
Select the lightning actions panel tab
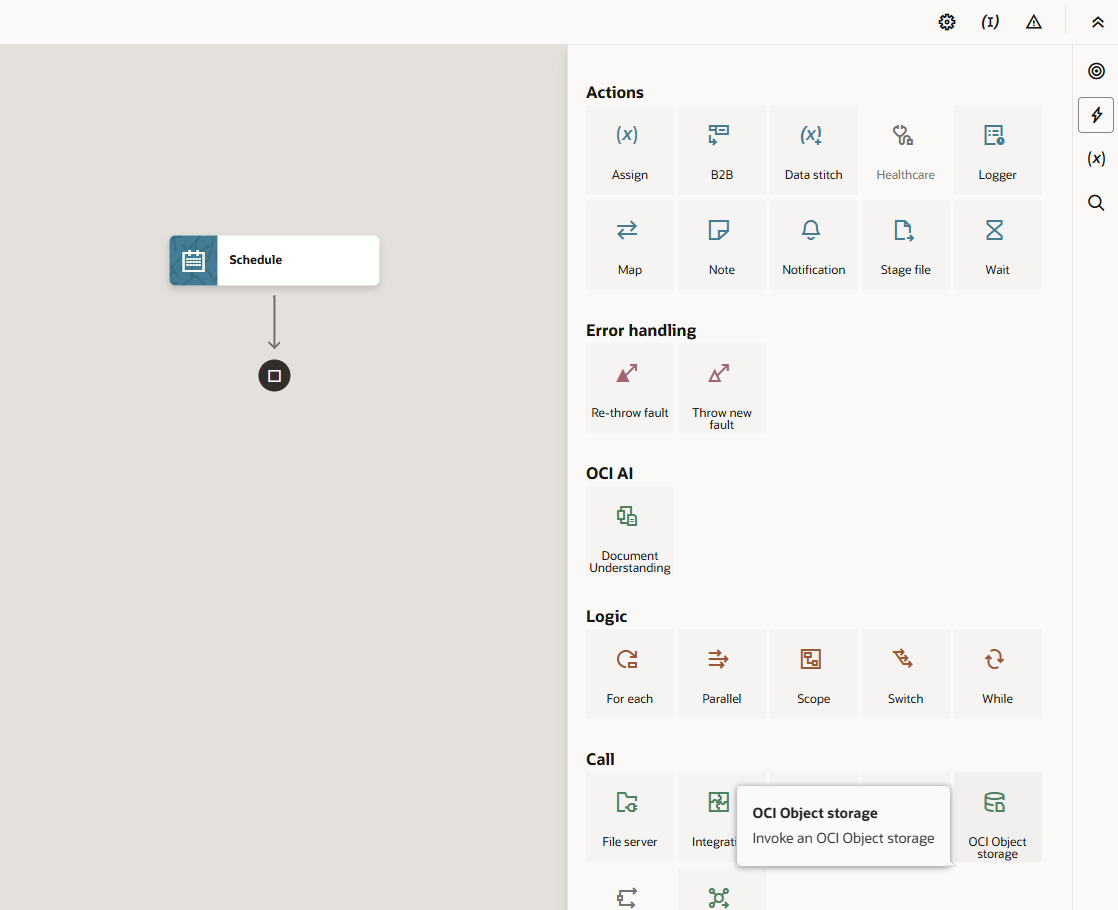1096,115
